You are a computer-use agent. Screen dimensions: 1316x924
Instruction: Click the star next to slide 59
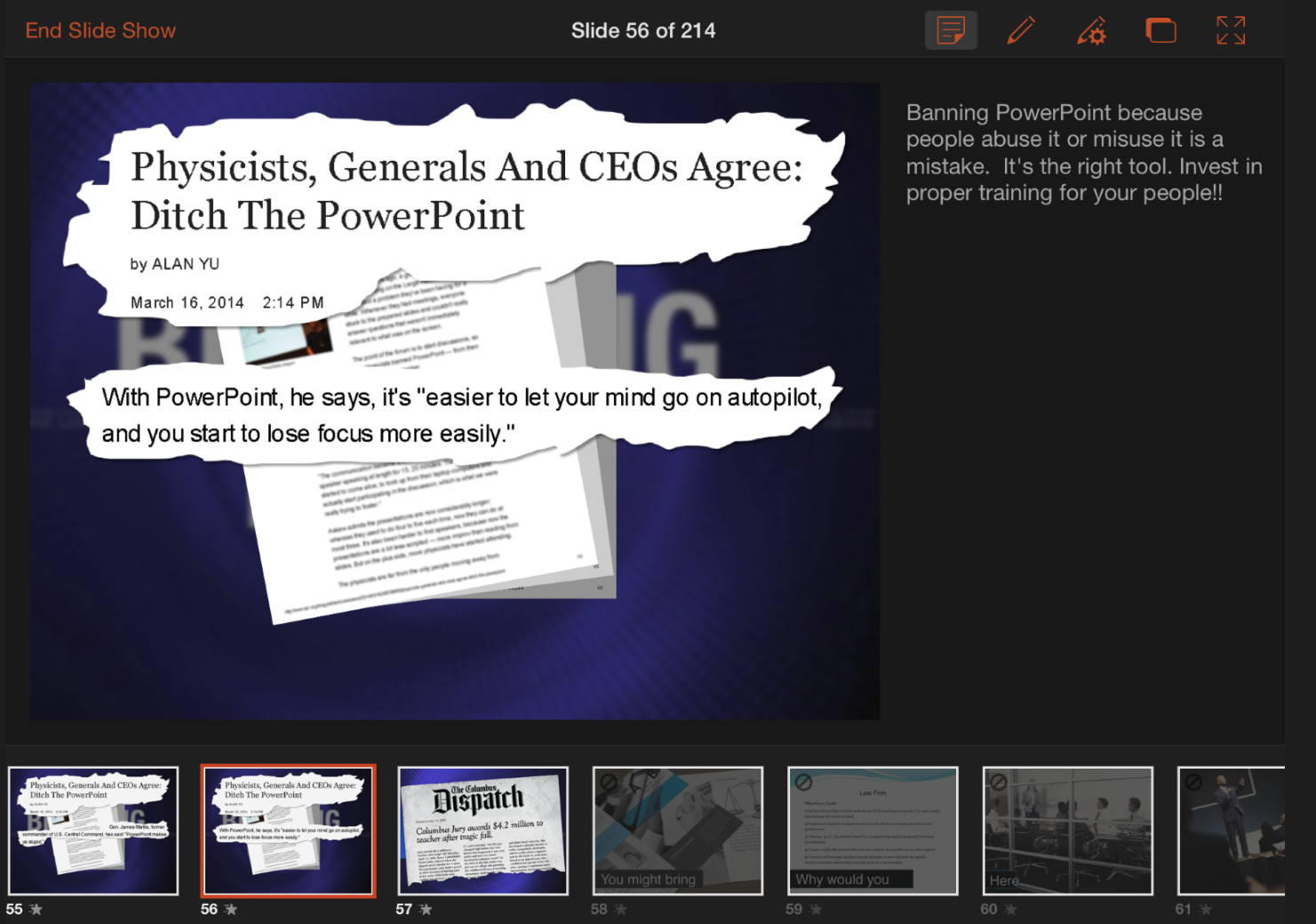pyautogui.click(x=816, y=909)
